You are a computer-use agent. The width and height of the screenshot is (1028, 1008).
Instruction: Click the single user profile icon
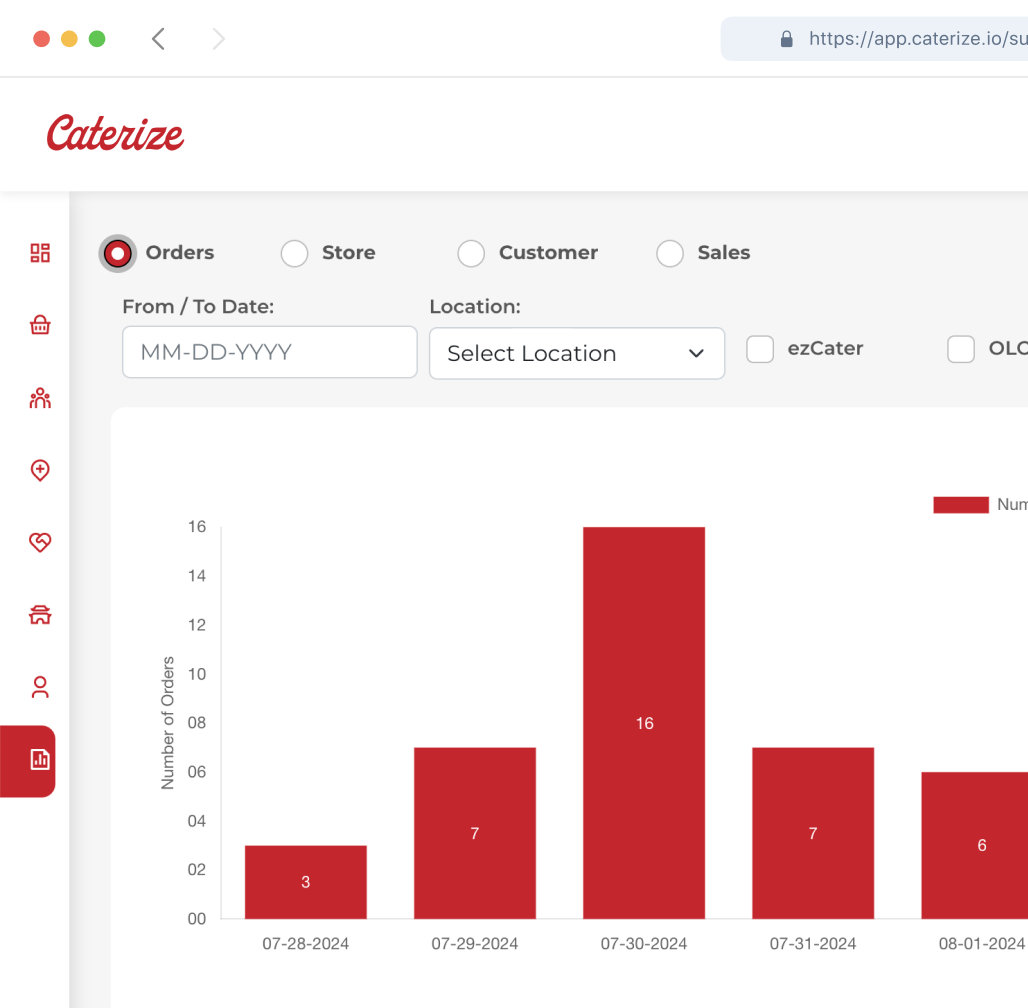[x=40, y=687]
